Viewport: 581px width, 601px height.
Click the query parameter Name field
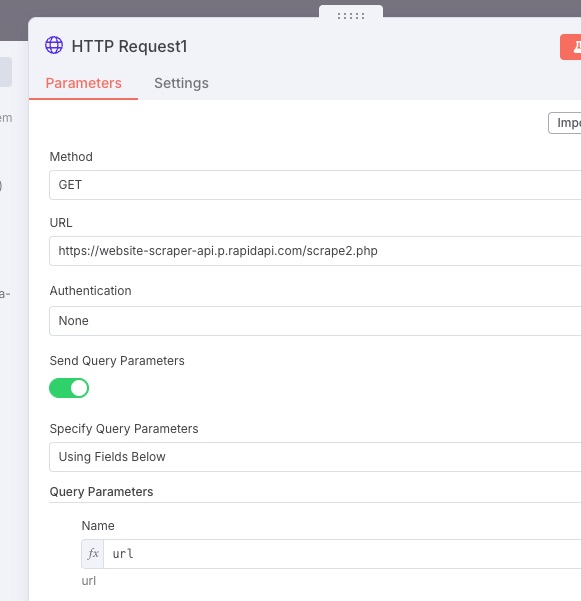coord(342,553)
